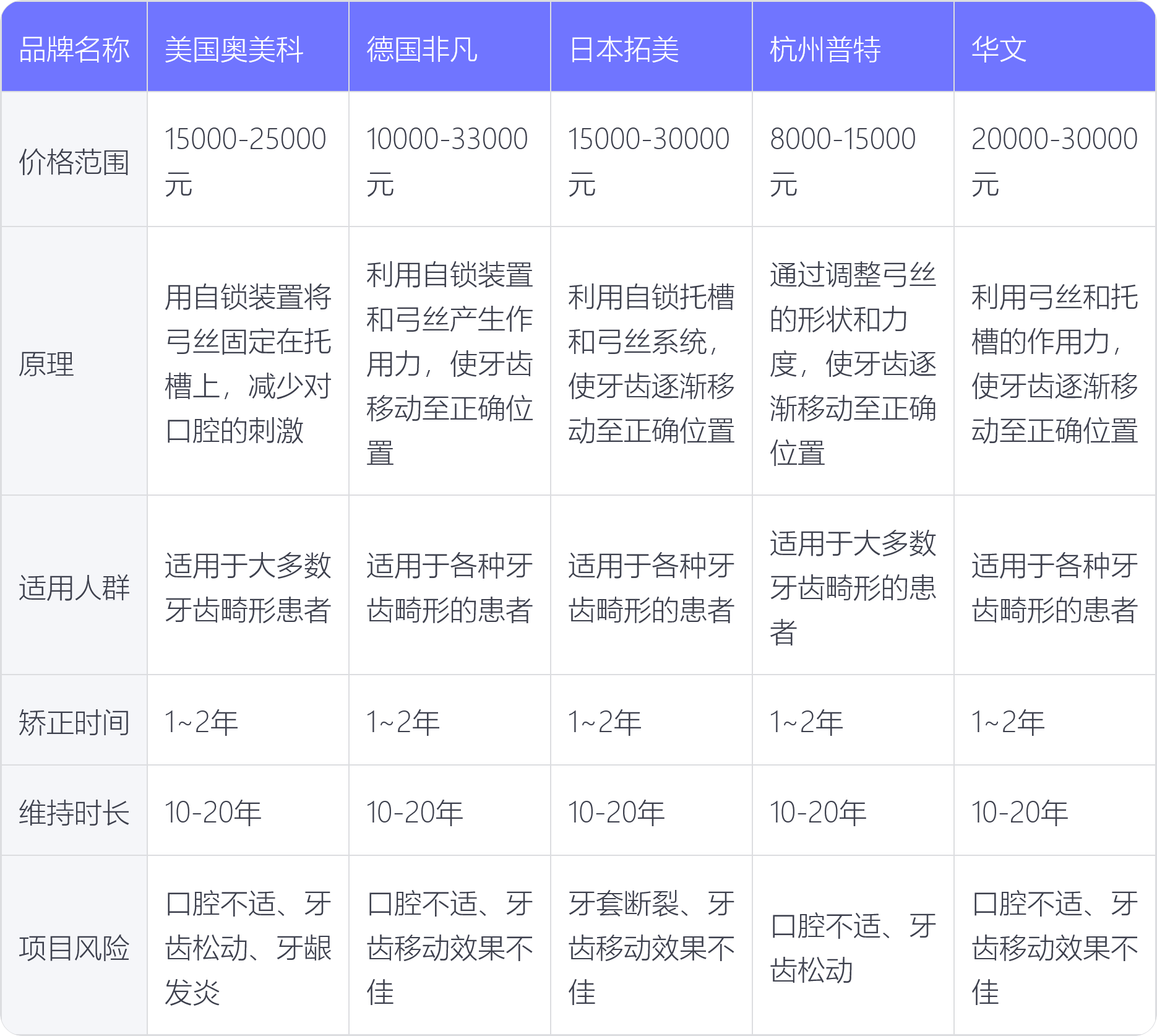The width and height of the screenshot is (1157, 1036).
Task: Click the 品牌名称 header cell
Action: (x=74, y=47)
